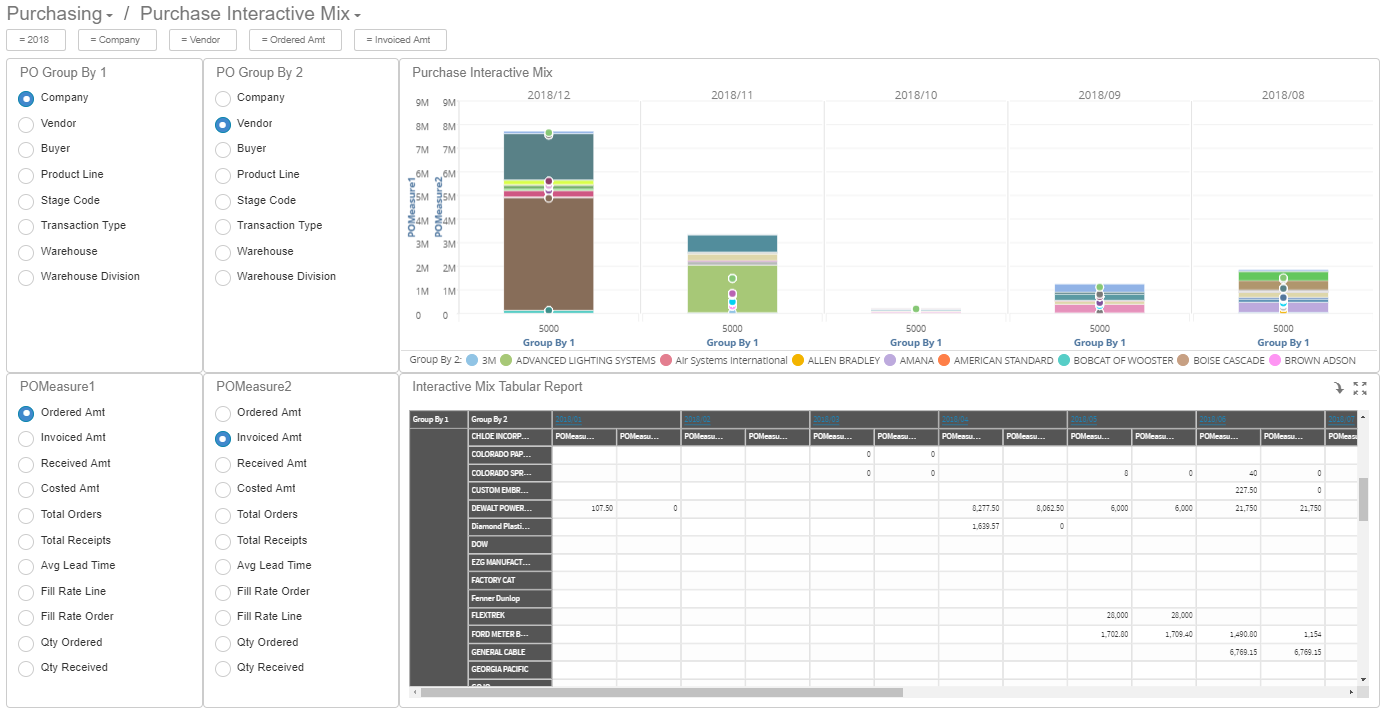The width and height of the screenshot is (1386, 712).
Task: Expand the 2018/11 column header in the table
Action: [733, 94]
